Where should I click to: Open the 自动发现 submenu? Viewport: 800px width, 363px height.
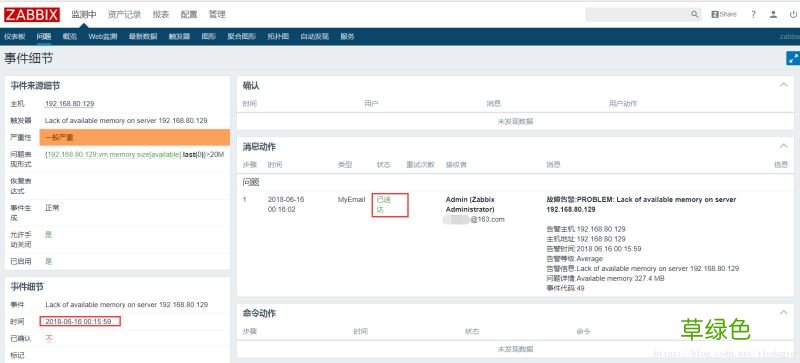(314, 36)
